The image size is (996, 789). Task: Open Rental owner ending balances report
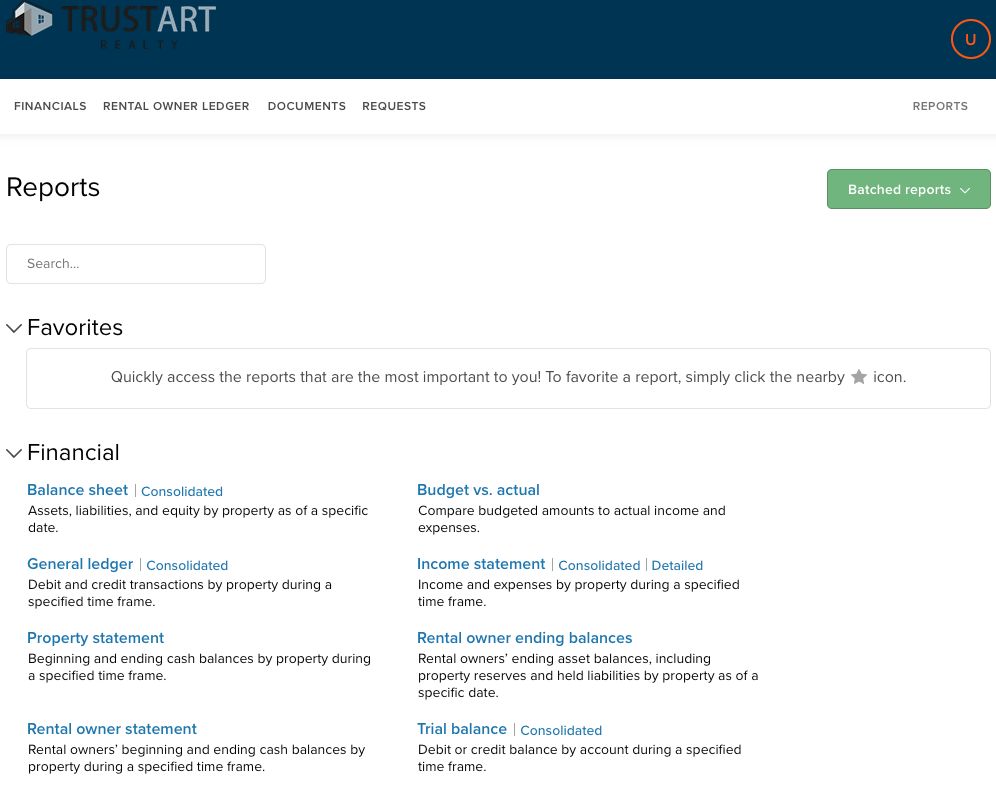tap(524, 638)
